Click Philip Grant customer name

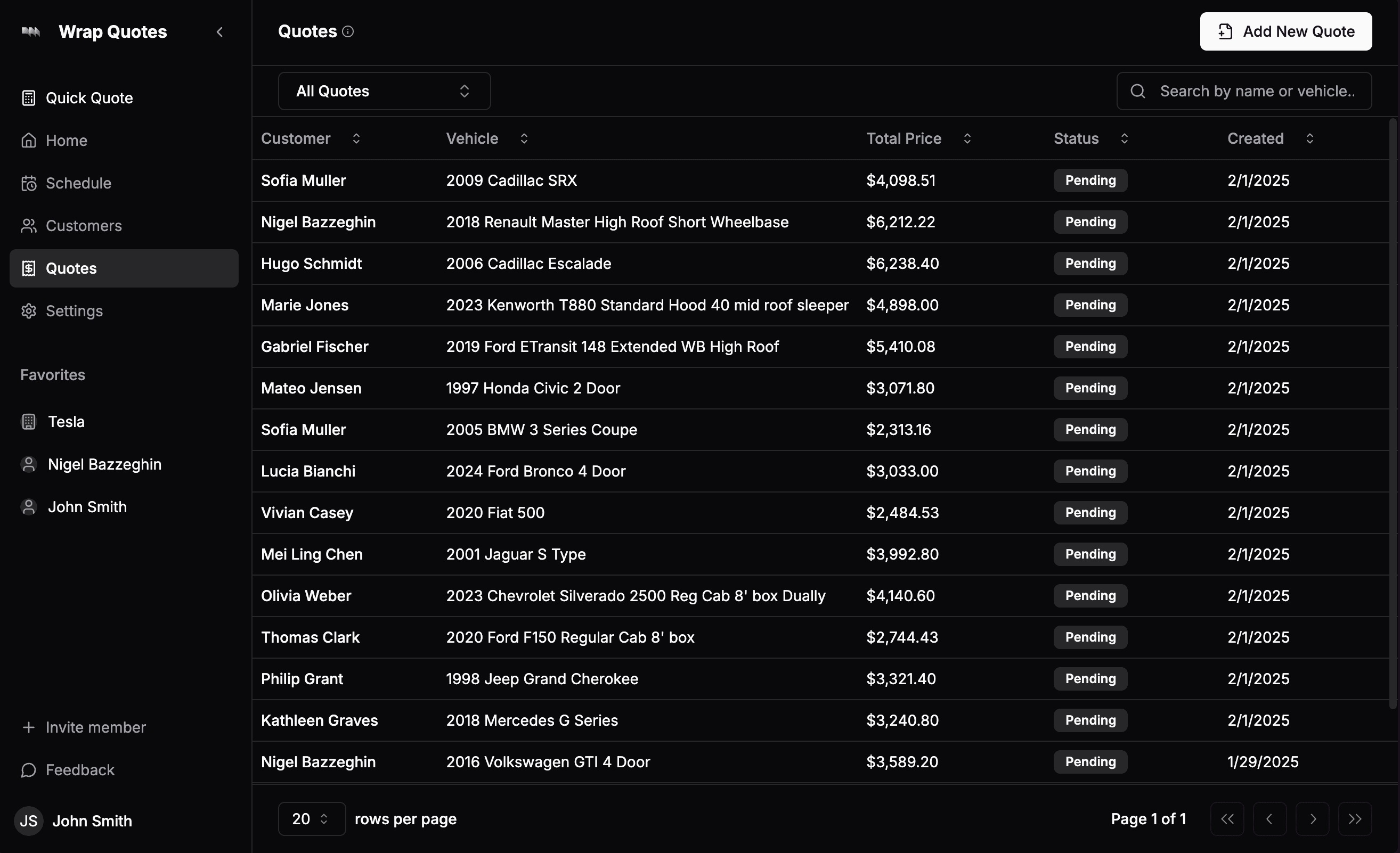click(x=302, y=679)
